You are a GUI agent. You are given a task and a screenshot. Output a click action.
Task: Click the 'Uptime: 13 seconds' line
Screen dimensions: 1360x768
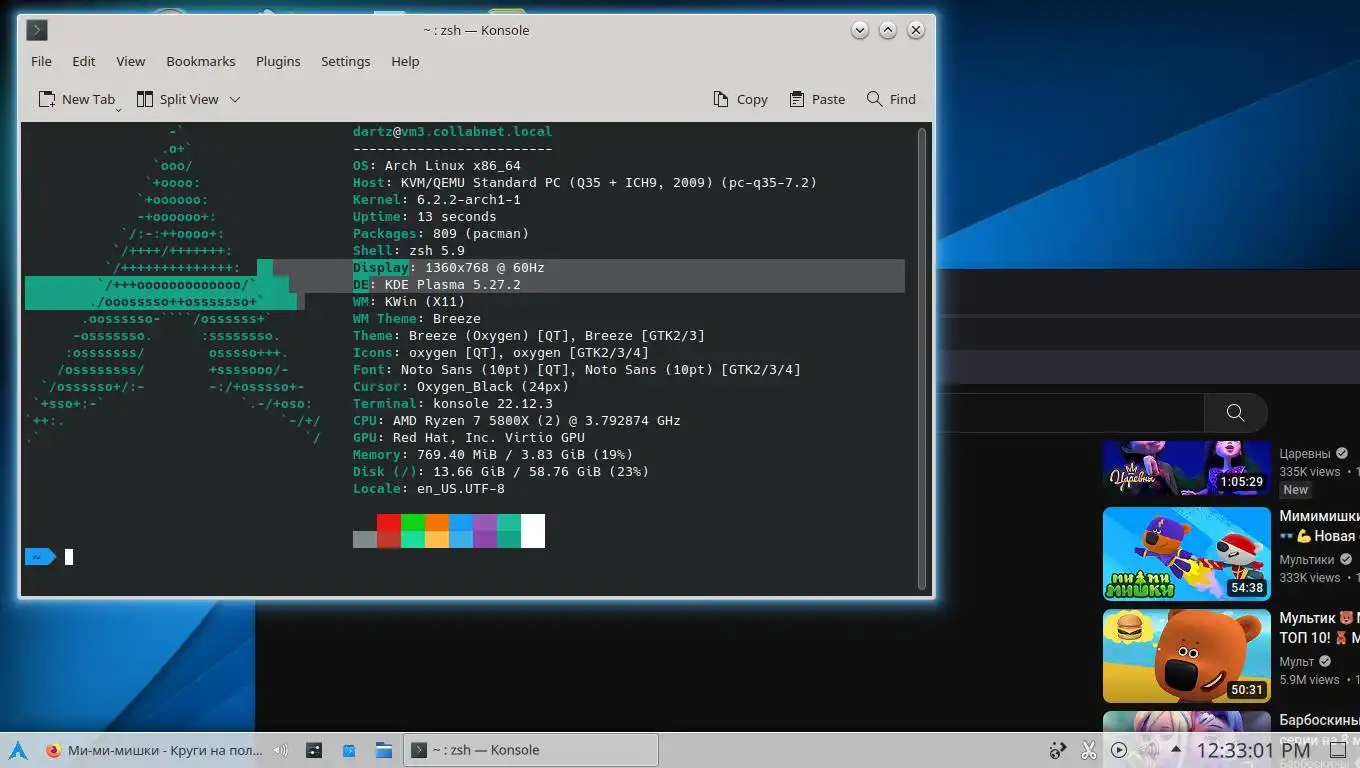point(425,217)
